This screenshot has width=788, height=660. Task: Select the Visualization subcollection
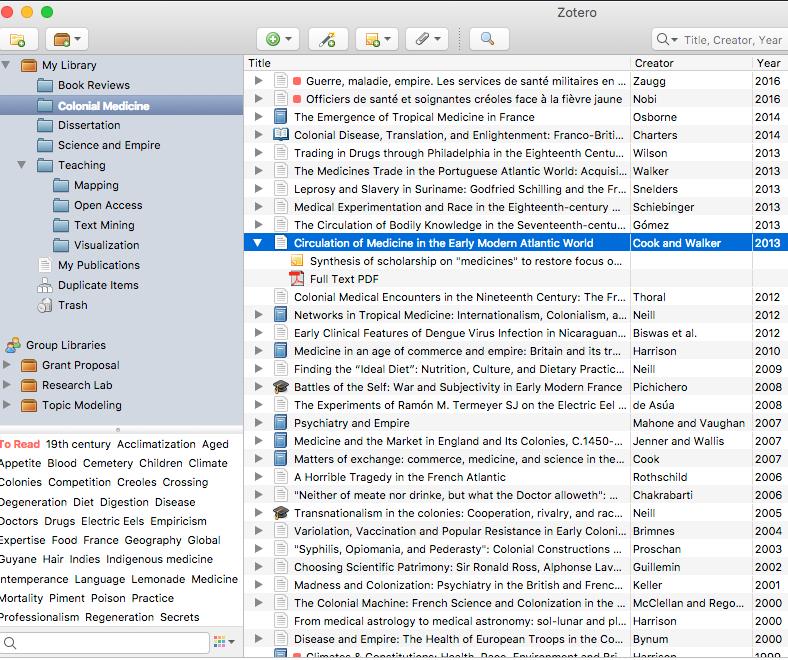point(107,245)
